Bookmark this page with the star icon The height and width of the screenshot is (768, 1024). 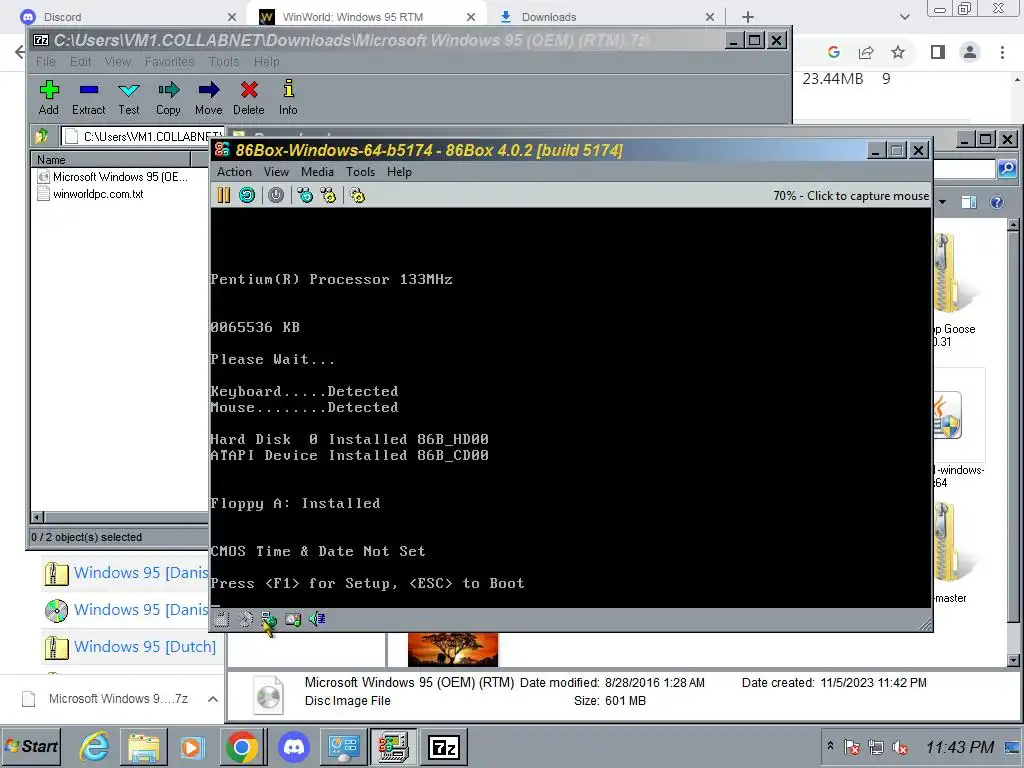point(898,52)
